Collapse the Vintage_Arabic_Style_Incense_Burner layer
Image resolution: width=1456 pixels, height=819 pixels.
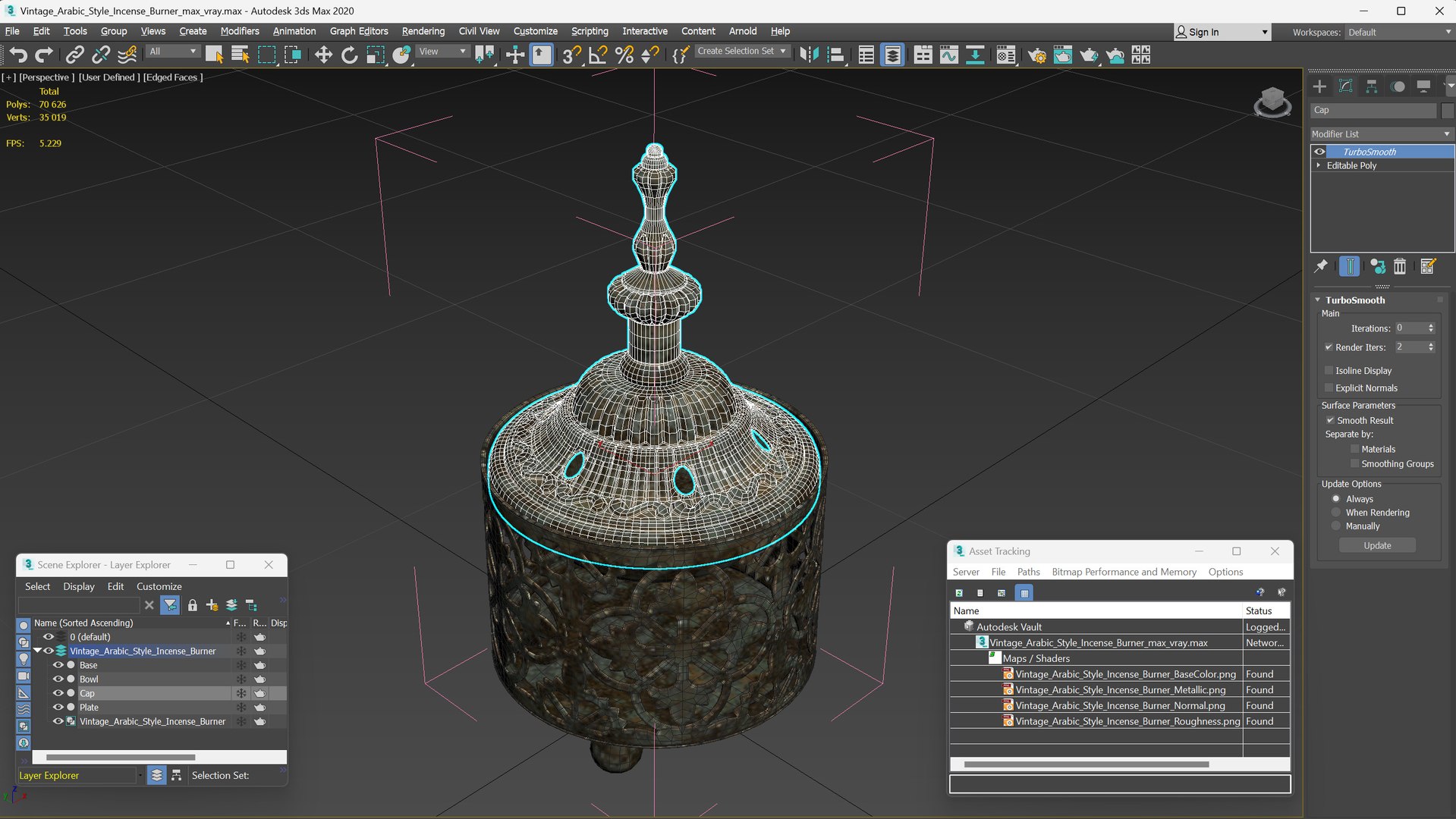pyautogui.click(x=37, y=651)
